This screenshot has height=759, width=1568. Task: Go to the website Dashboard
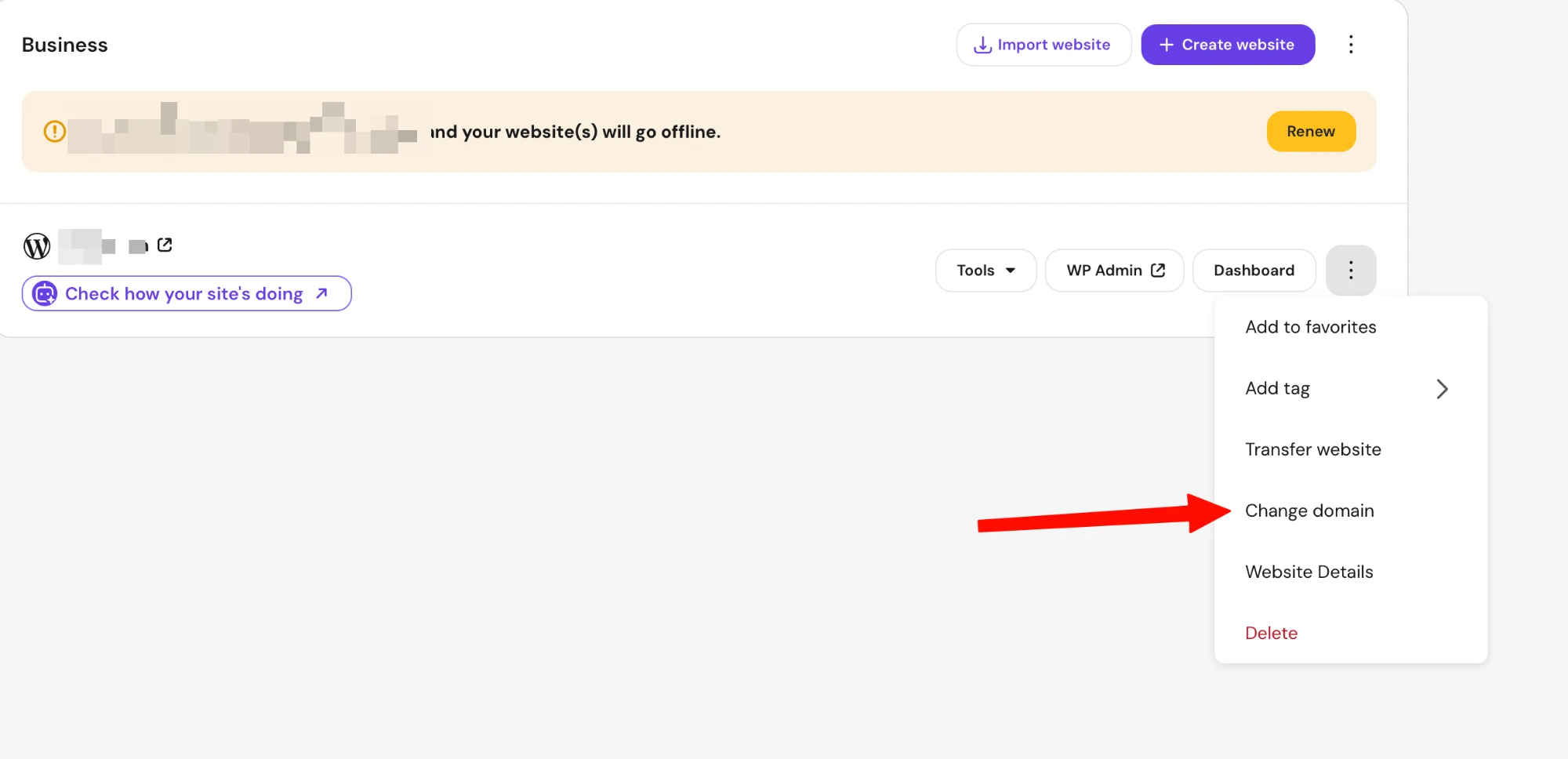point(1254,271)
